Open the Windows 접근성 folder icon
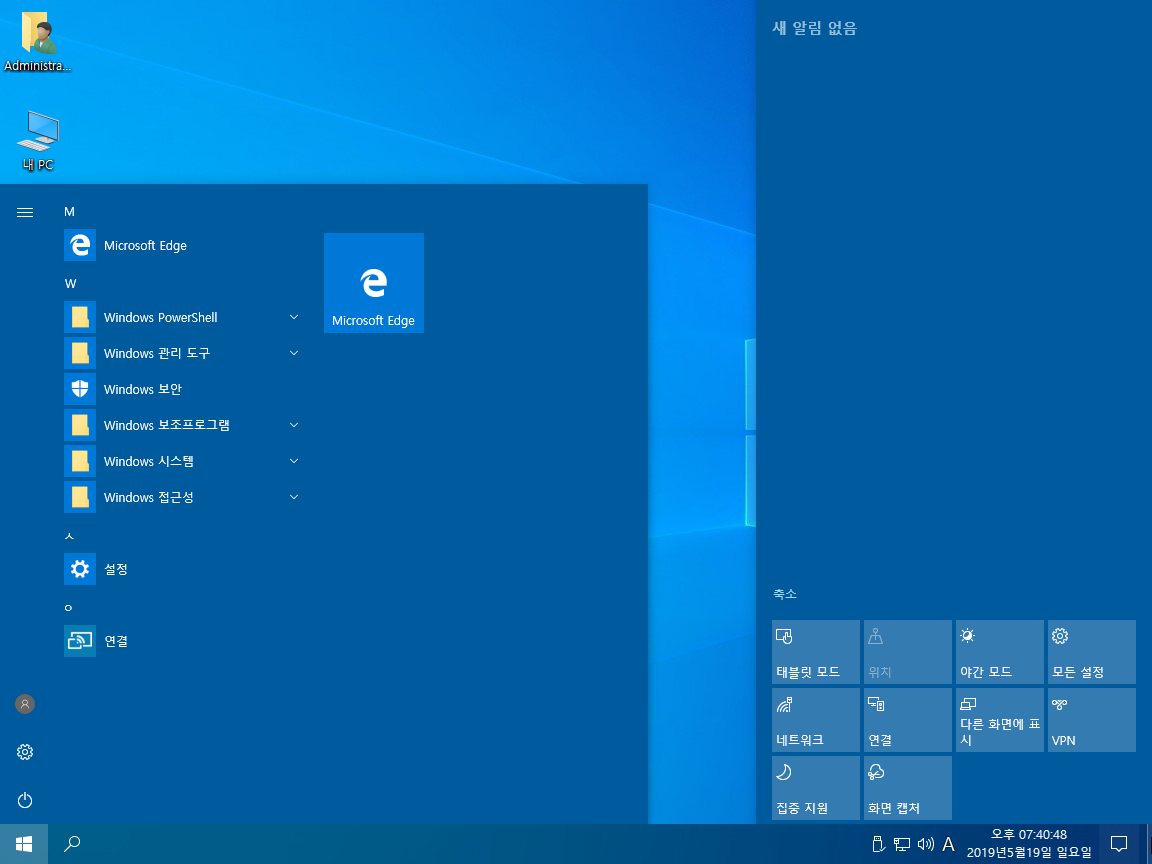The width and height of the screenshot is (1152, 864). (80, 497)
